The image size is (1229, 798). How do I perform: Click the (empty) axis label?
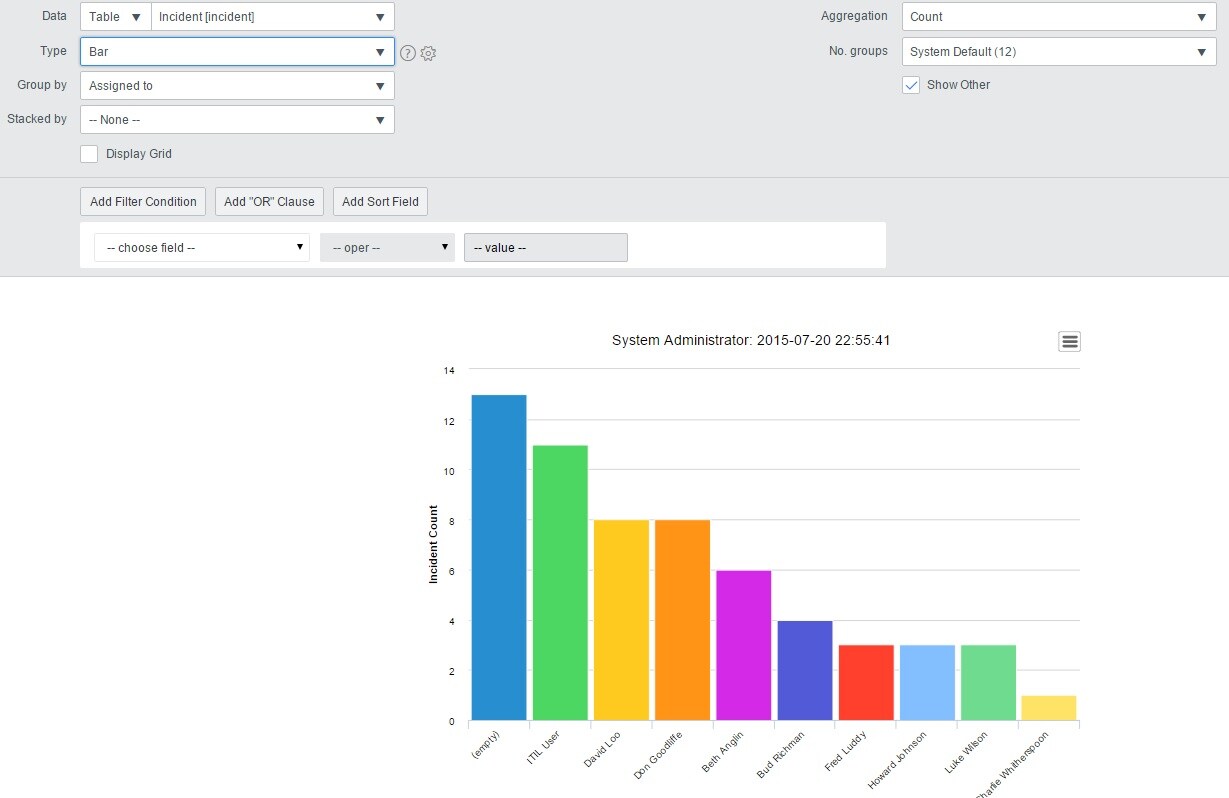[484, 745]
